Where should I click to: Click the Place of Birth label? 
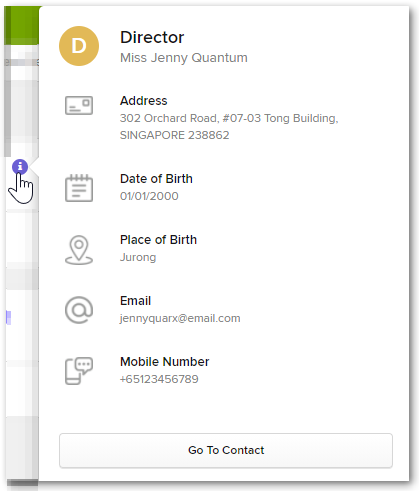coord(158,240)
